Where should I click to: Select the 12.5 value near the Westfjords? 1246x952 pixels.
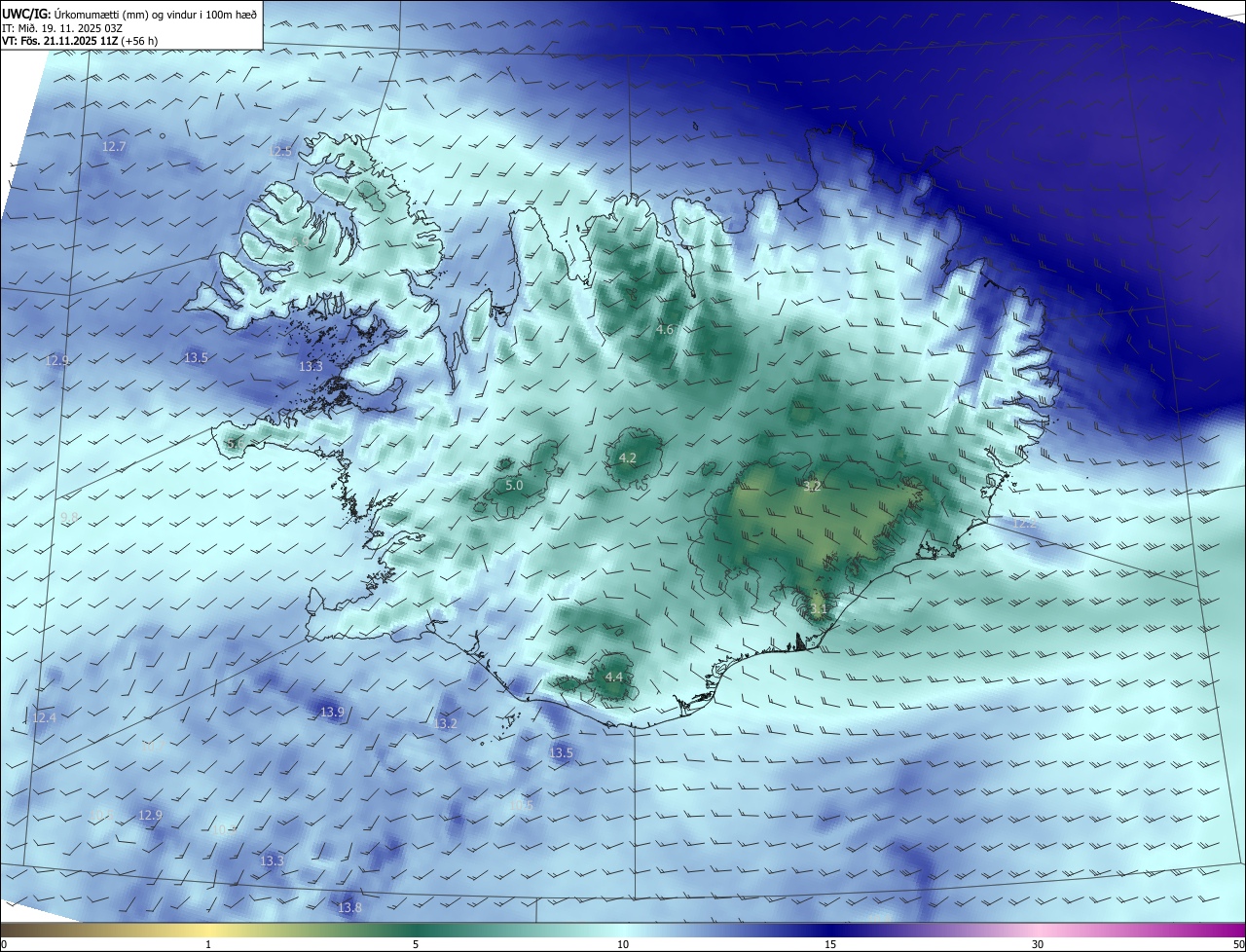coord(281,151)
